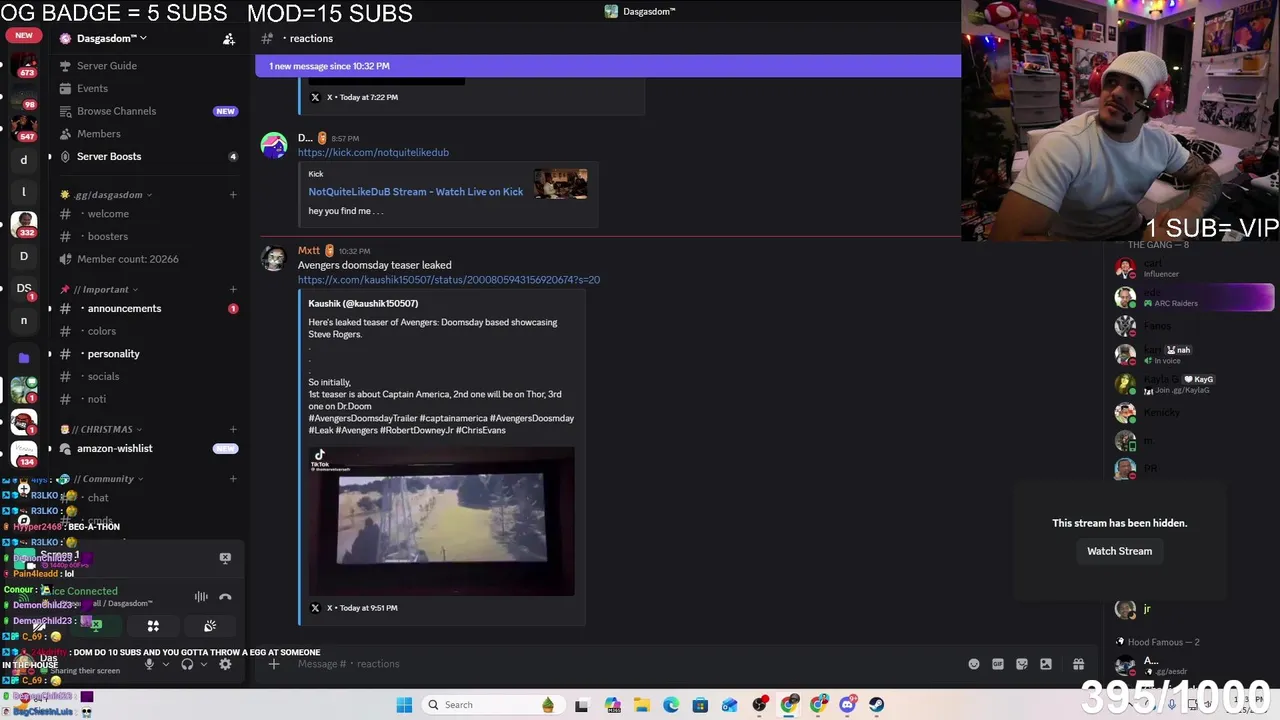Open the invite people icon beside Dasgasdom
This screenshot has width=1280, height=720.
pos(229,39)
